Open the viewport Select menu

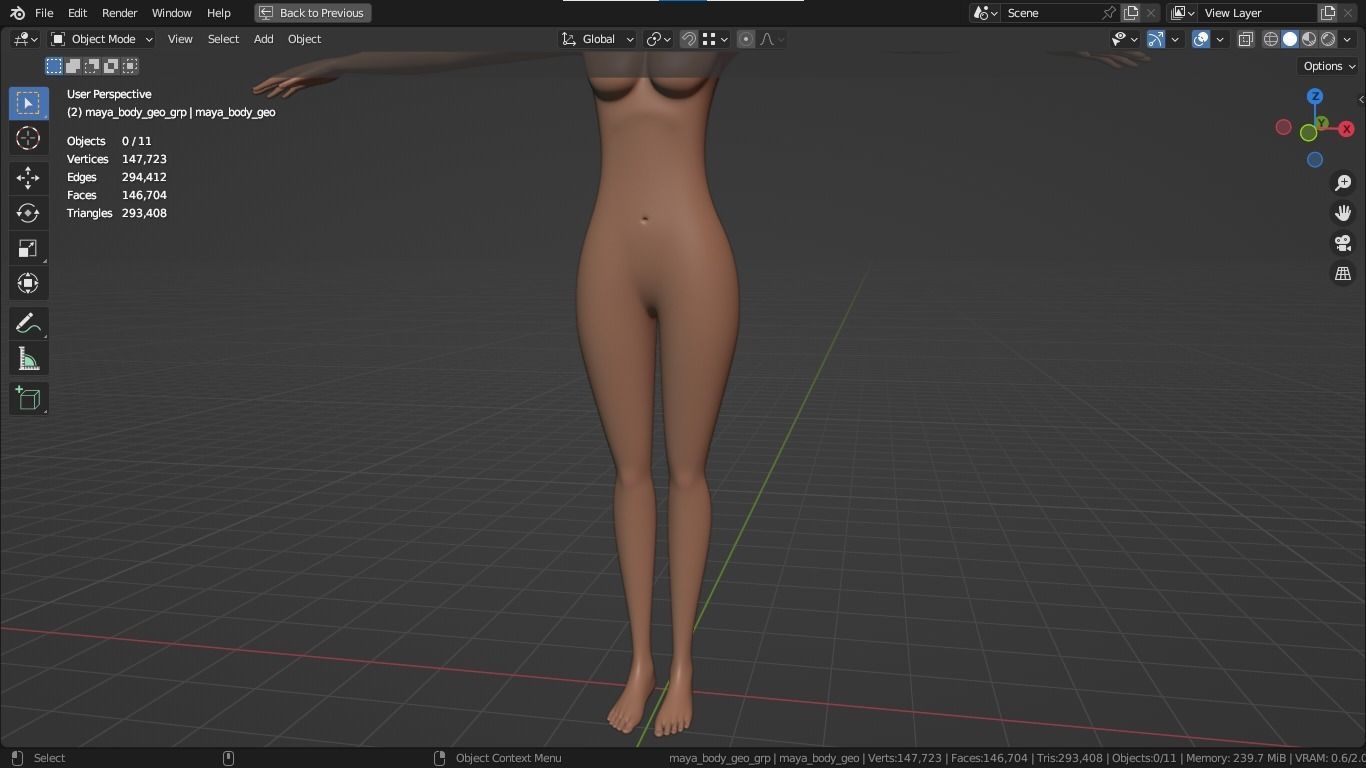point(223,39)
